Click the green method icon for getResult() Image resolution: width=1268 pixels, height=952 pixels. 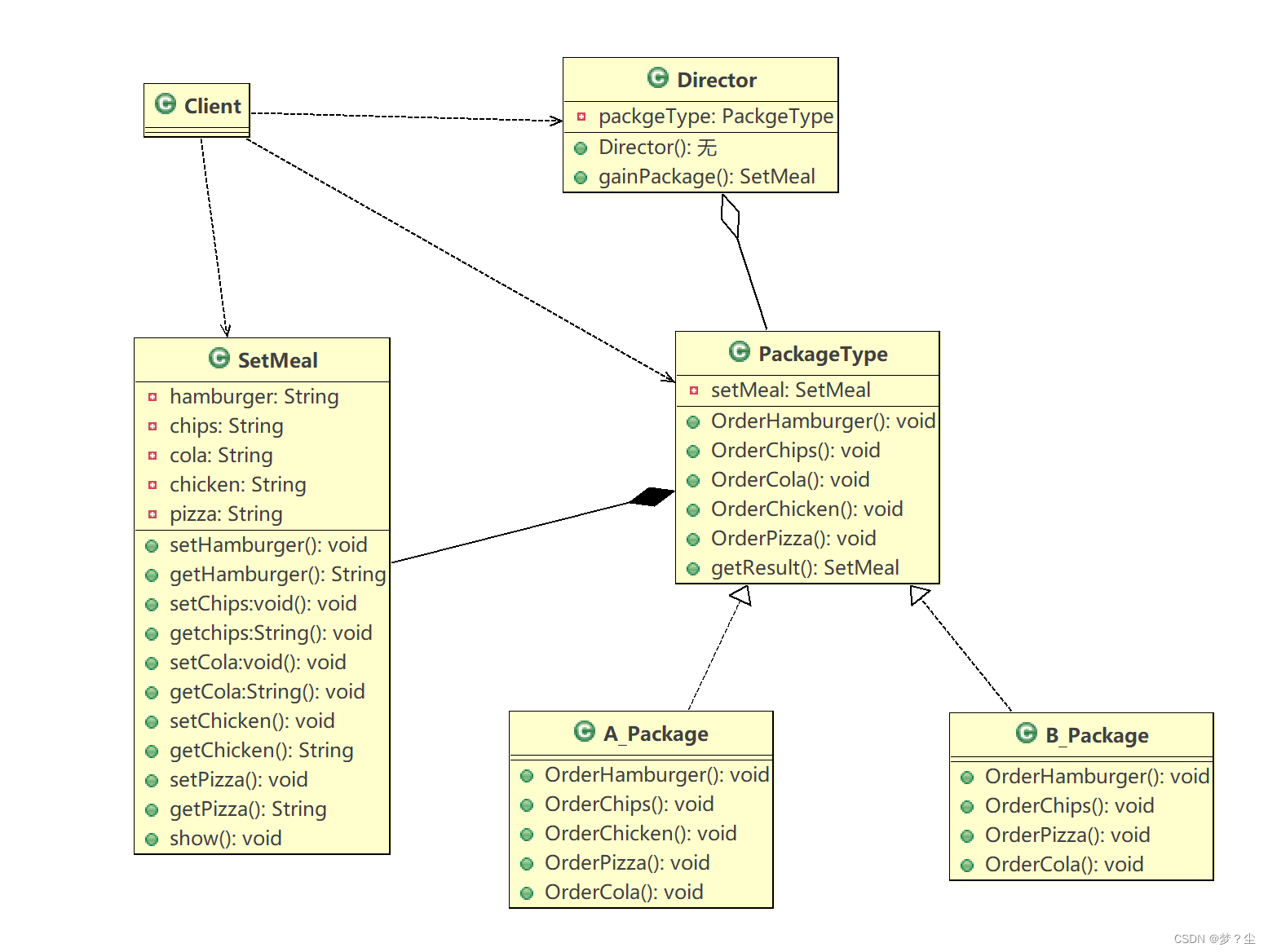pos(693,569)
